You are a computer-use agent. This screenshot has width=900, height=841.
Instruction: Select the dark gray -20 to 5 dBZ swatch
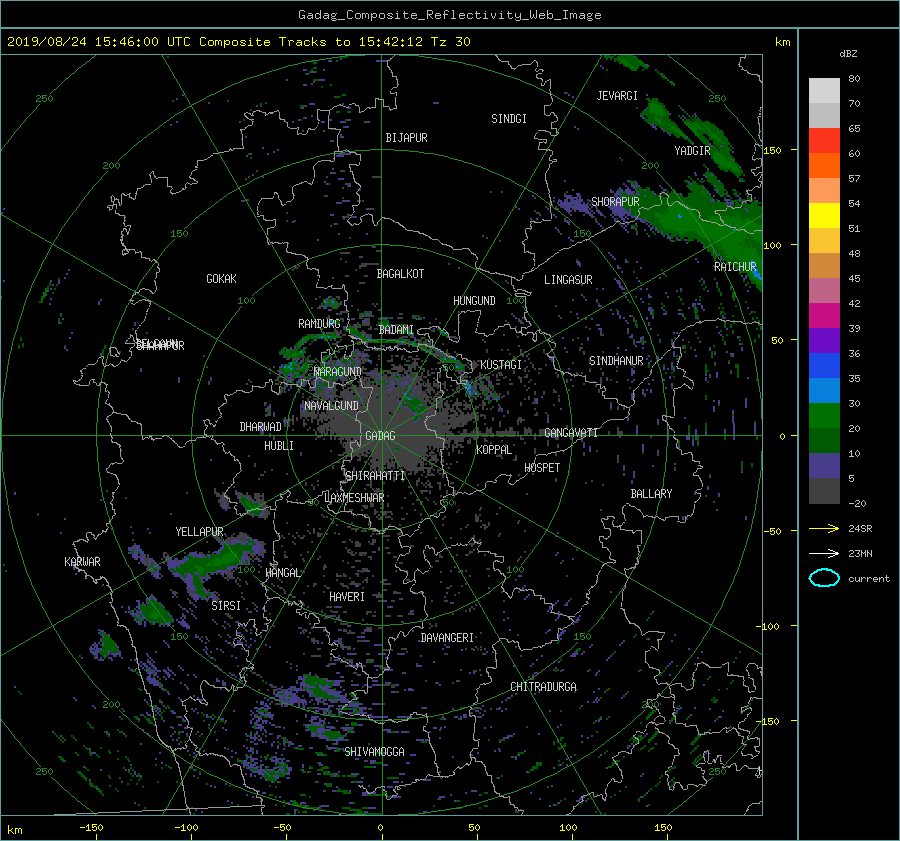(x=824, y=491)
